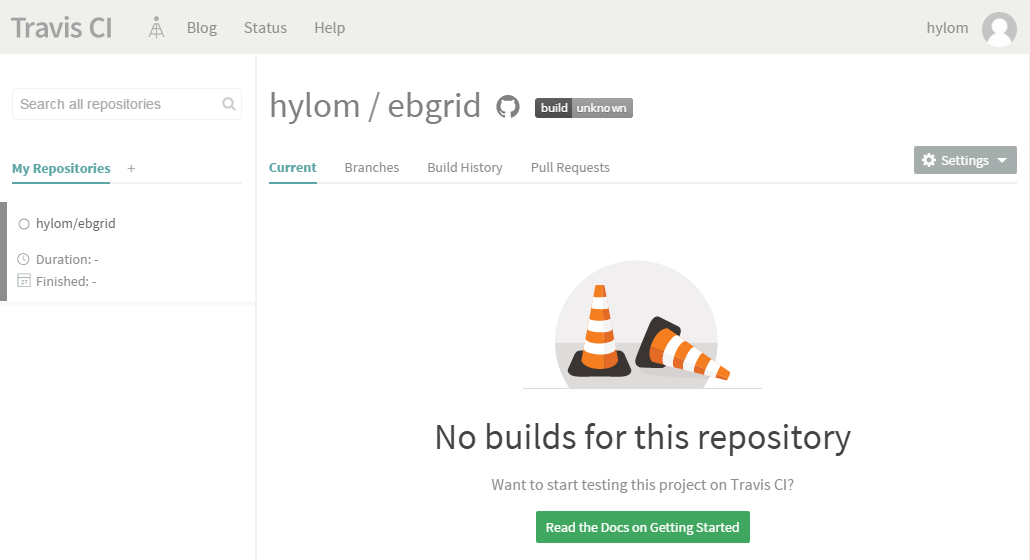Click the ebgrid repository name in title

coord(434,106)
